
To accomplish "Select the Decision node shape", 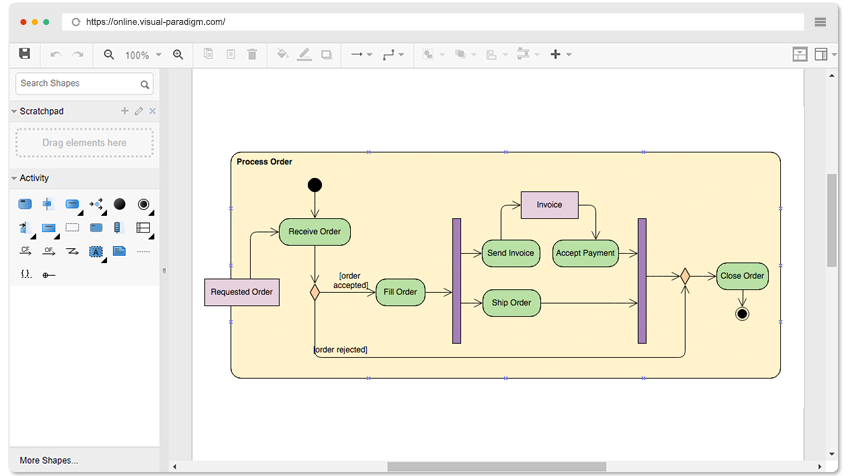I will (x=96, y=204).
